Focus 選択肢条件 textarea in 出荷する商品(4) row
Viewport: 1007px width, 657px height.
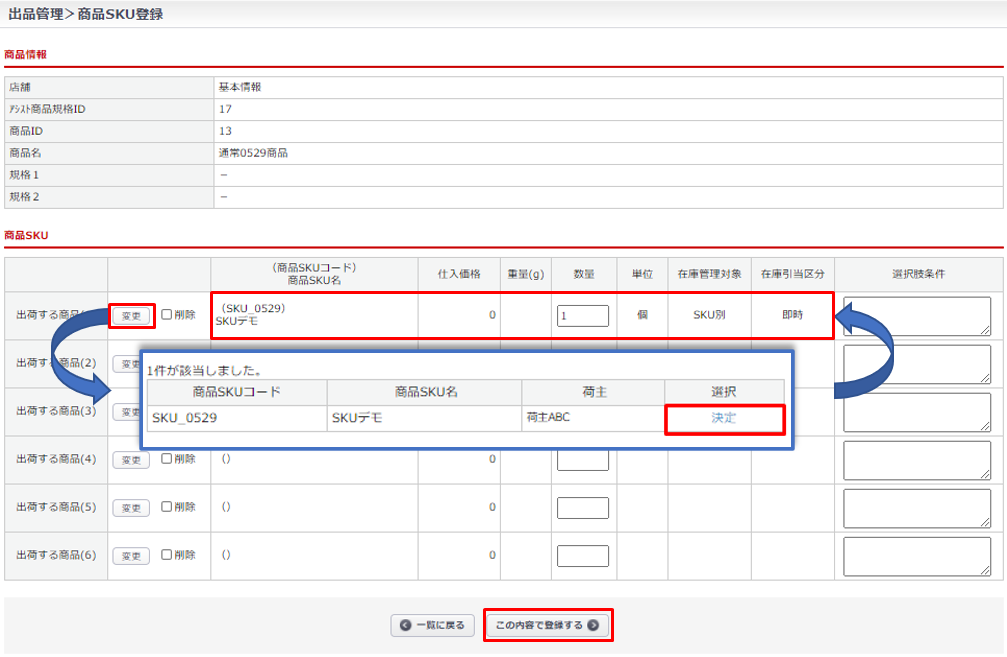(917, 460)
